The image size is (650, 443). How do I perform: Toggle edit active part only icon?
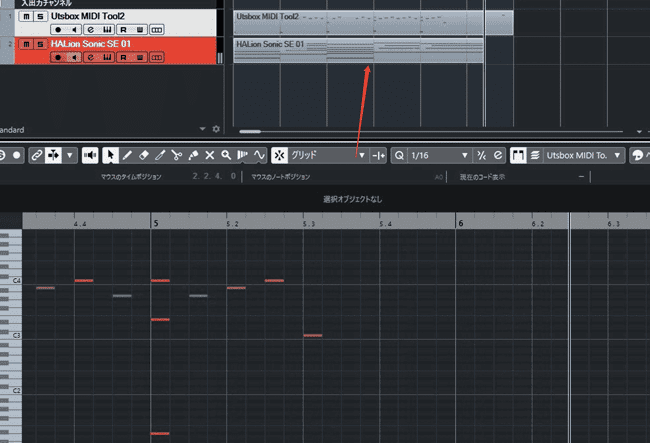pyautogui.click(x=535, y=155)
